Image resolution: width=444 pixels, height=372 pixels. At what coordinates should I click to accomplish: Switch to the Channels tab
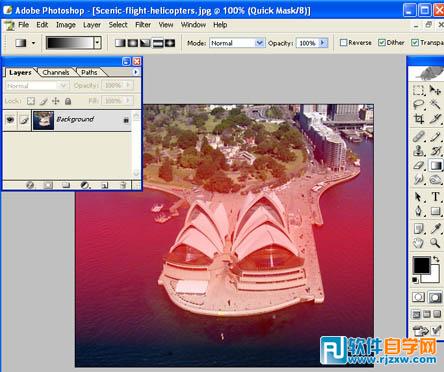click(56, 72)
